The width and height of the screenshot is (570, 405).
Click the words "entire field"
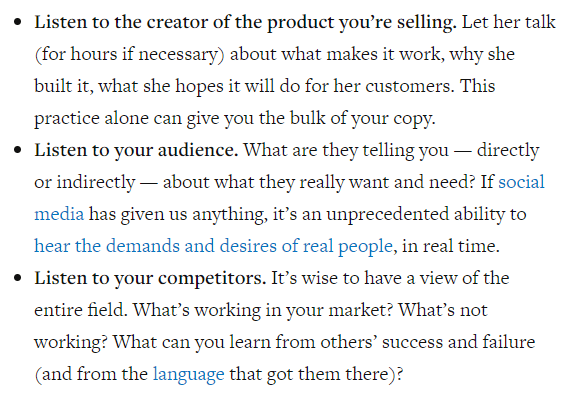79,310
